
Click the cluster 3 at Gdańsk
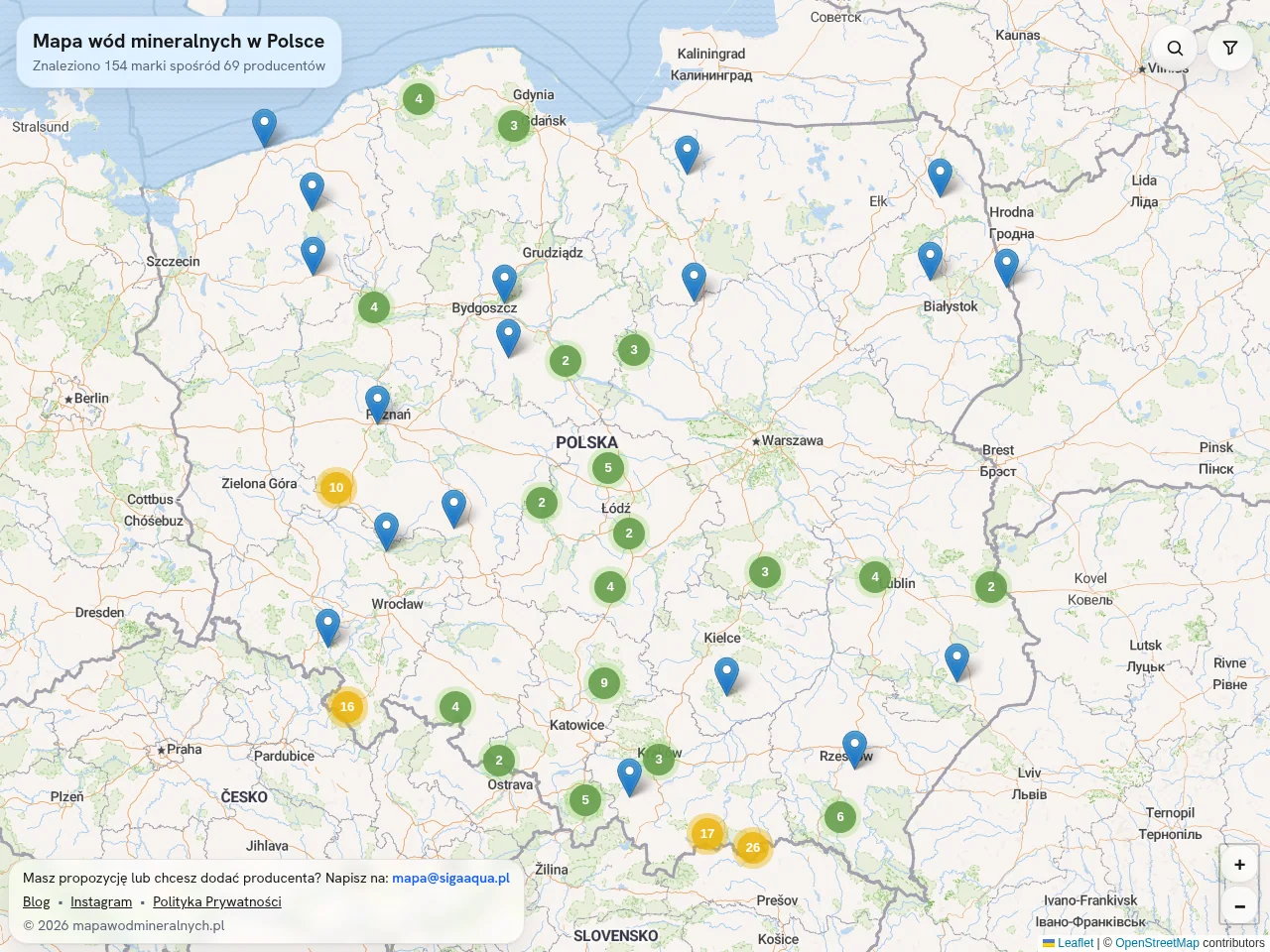[x=514, y=125]
